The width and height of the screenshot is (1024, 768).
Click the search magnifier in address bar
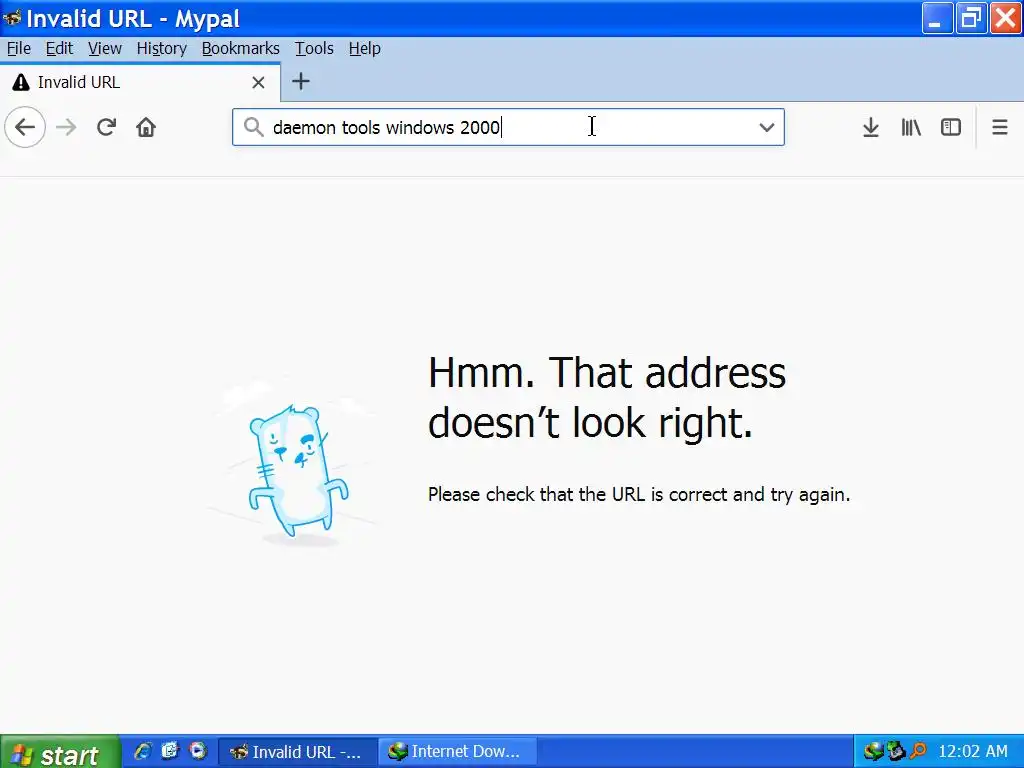point(253,127)
